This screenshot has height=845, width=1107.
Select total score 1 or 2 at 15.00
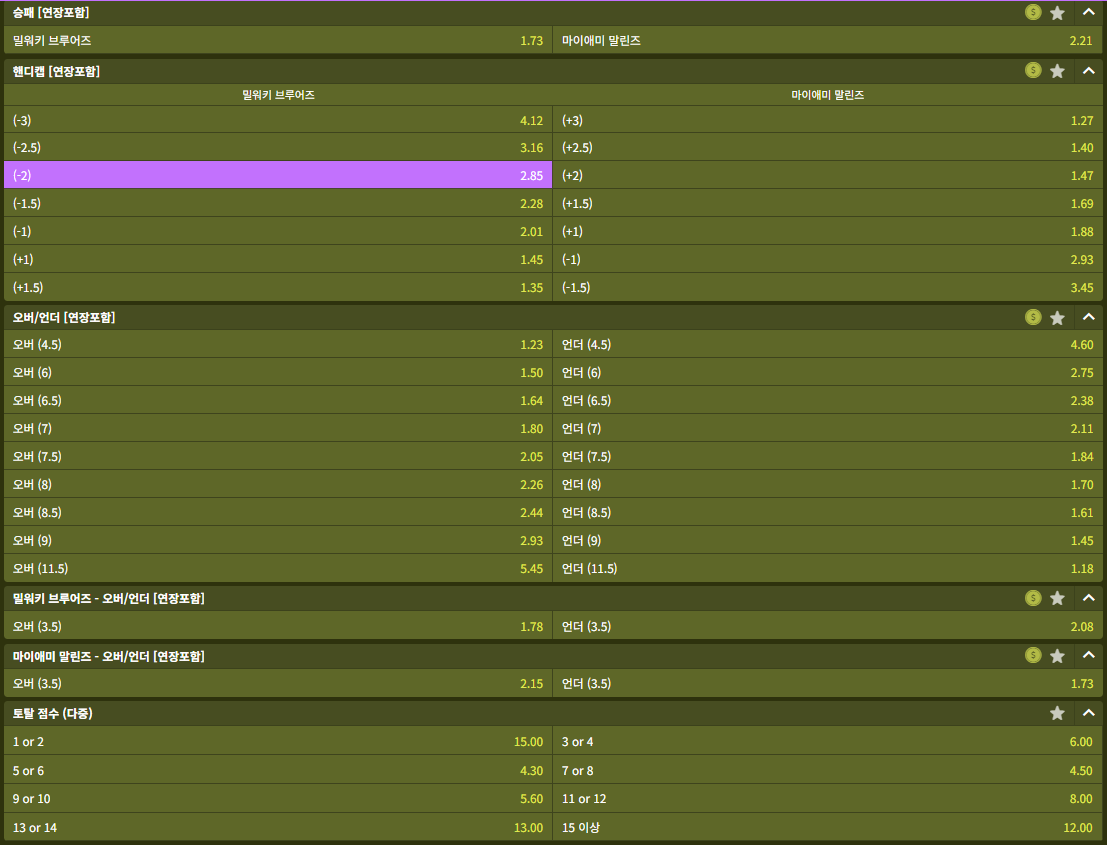click(278, 741)
